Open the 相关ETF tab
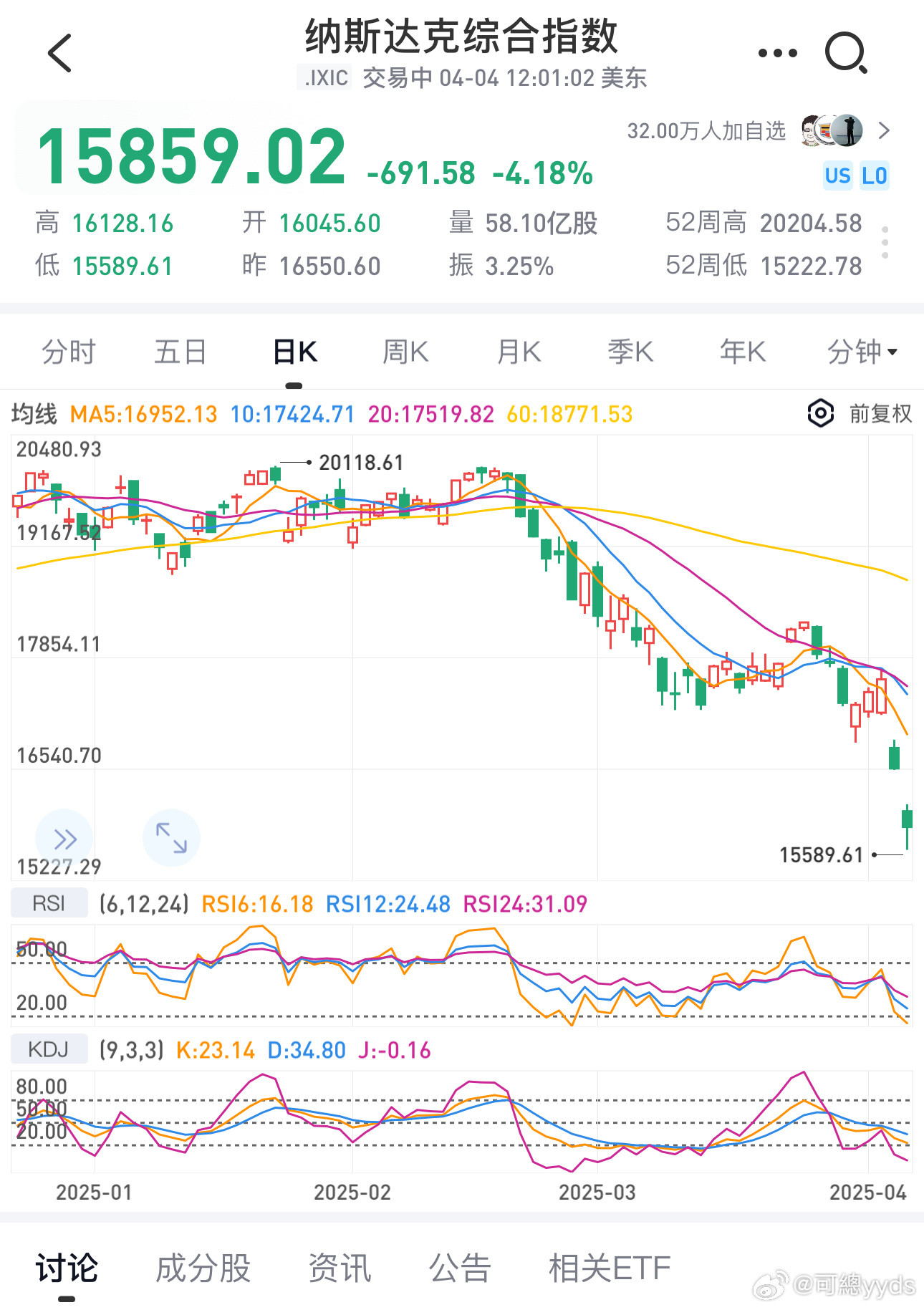924x1310 pixels. tap(610, 1268)
